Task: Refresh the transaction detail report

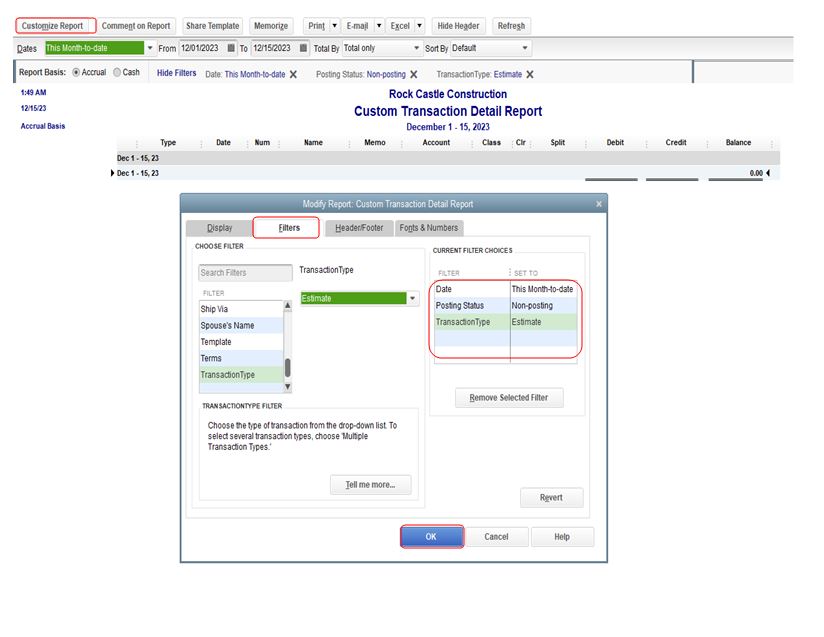Action: (x=511, y=25)
